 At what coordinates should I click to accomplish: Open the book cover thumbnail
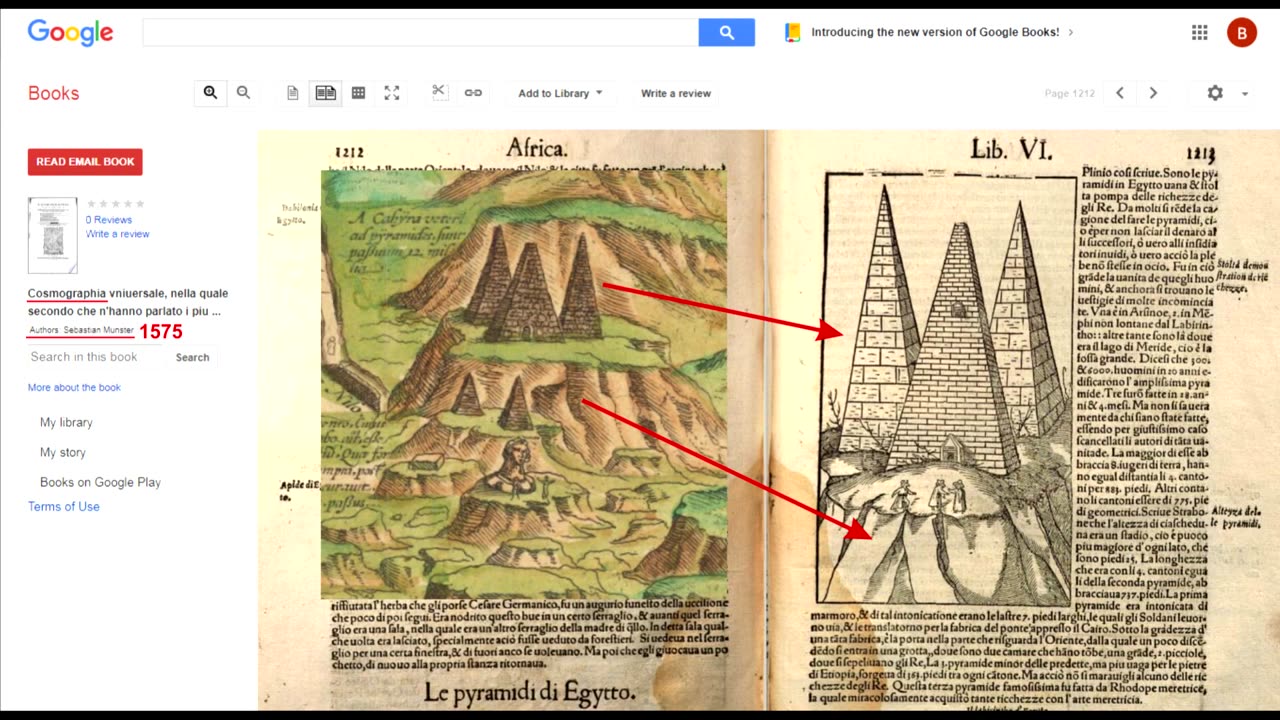pyautogui.click(x=52, y=235)
